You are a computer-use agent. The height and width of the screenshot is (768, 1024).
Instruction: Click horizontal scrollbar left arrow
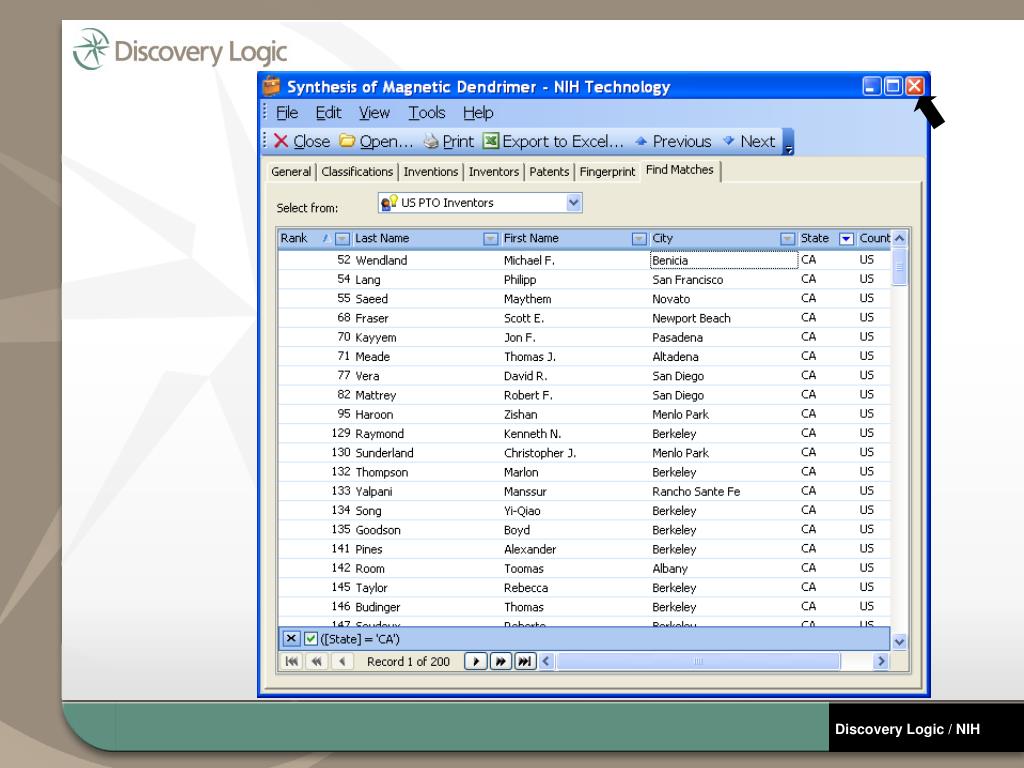(546, 662)
